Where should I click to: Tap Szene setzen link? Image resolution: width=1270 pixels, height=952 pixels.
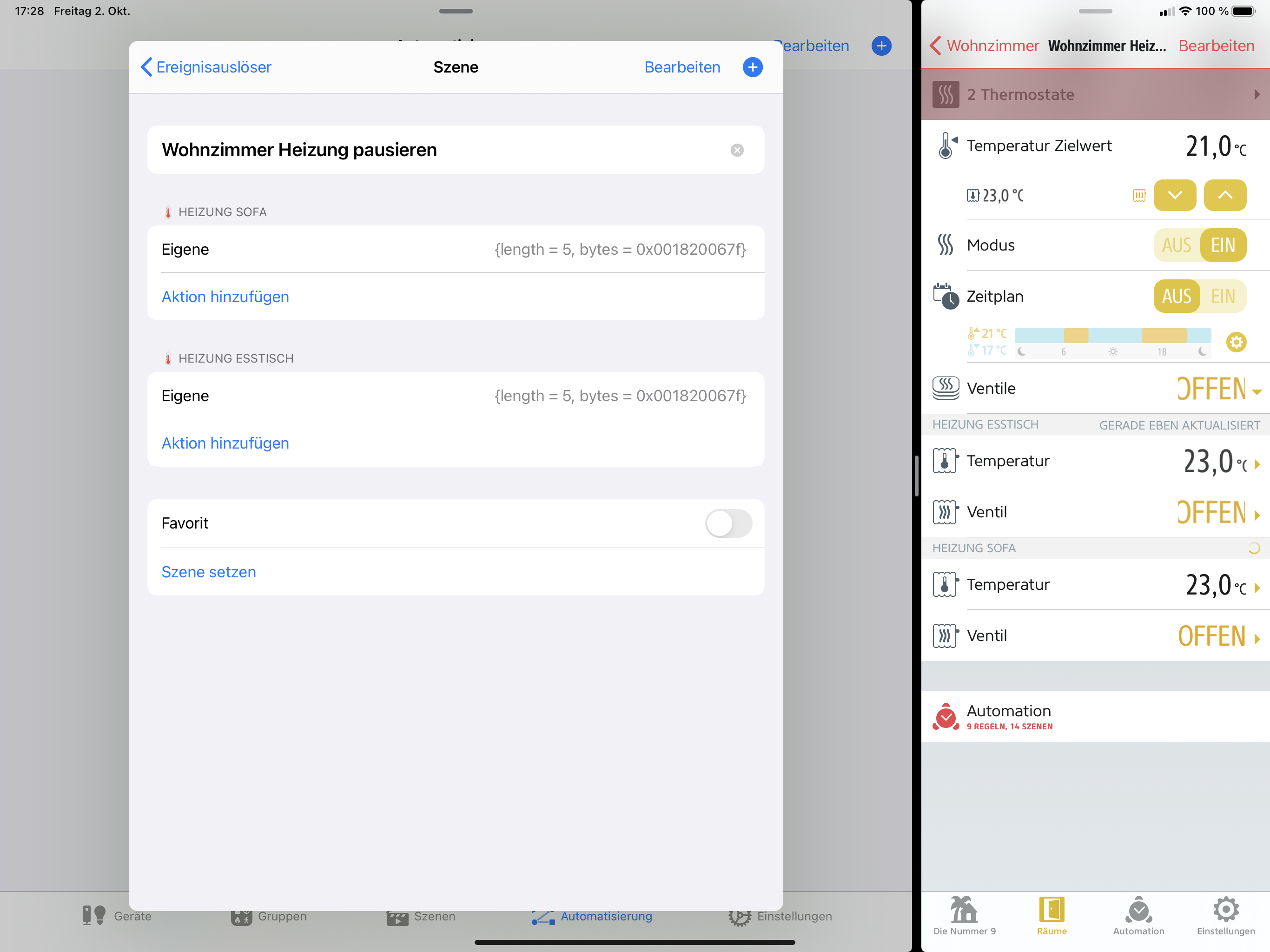(x=208, y=572)
